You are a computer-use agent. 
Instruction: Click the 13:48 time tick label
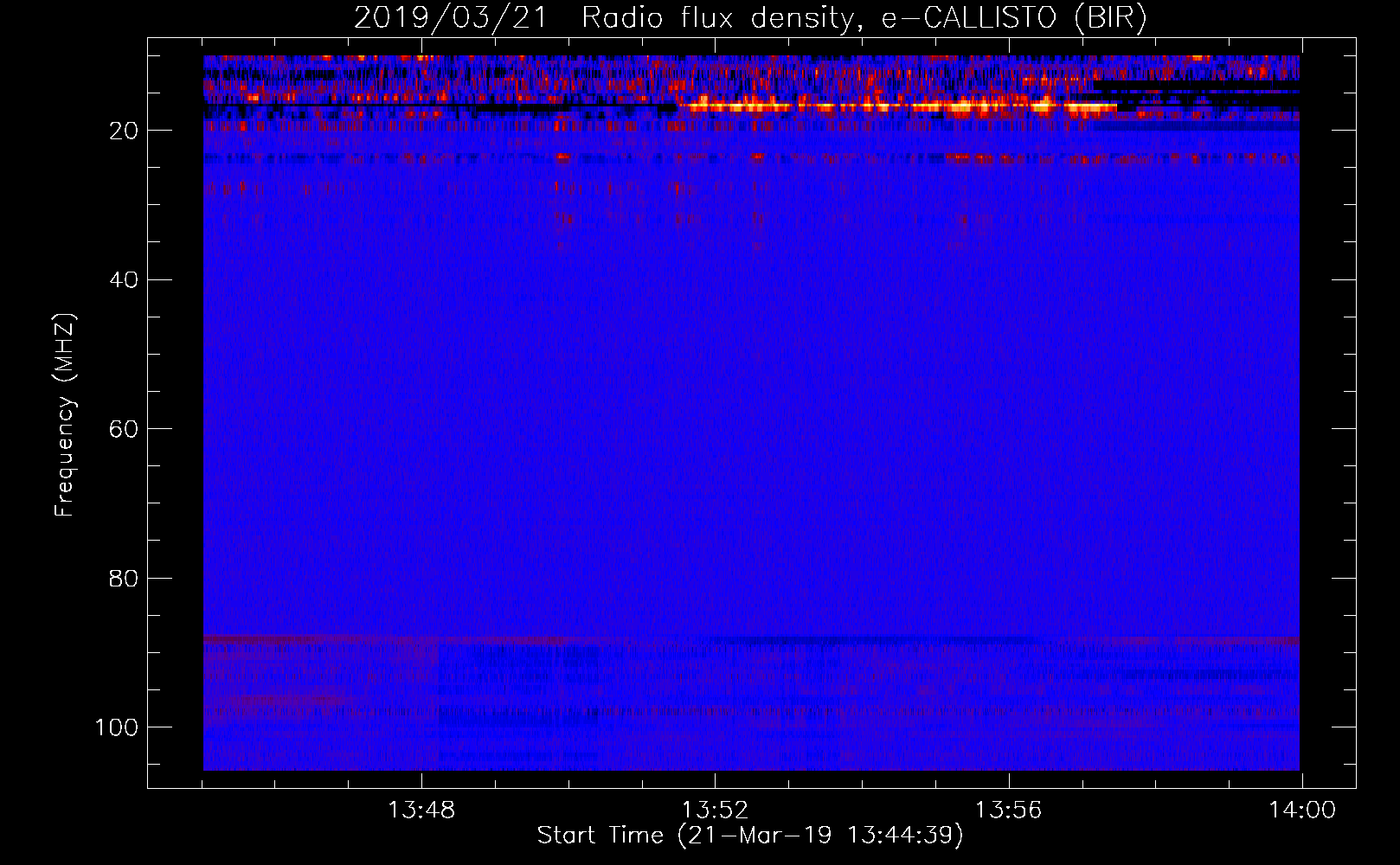pyautogui.click(x=421, y=811)
